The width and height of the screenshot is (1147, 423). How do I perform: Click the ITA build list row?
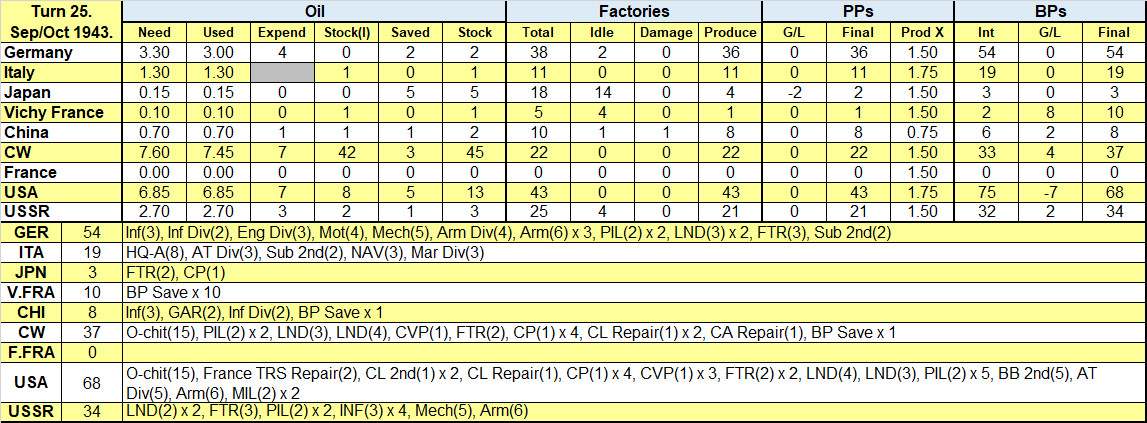tap(634, 253)
